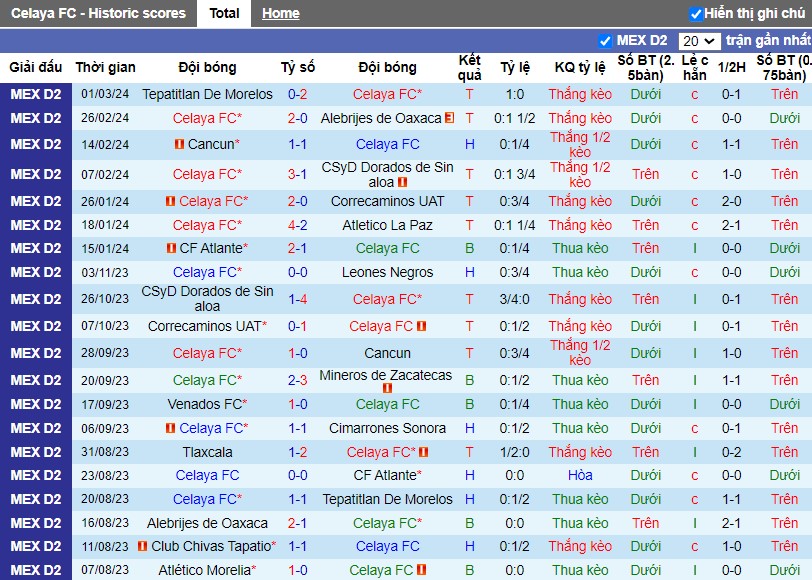Click Thắng 1/2 kèo on 28/09/23 row
812x580 pixels.
coord(580,353)
